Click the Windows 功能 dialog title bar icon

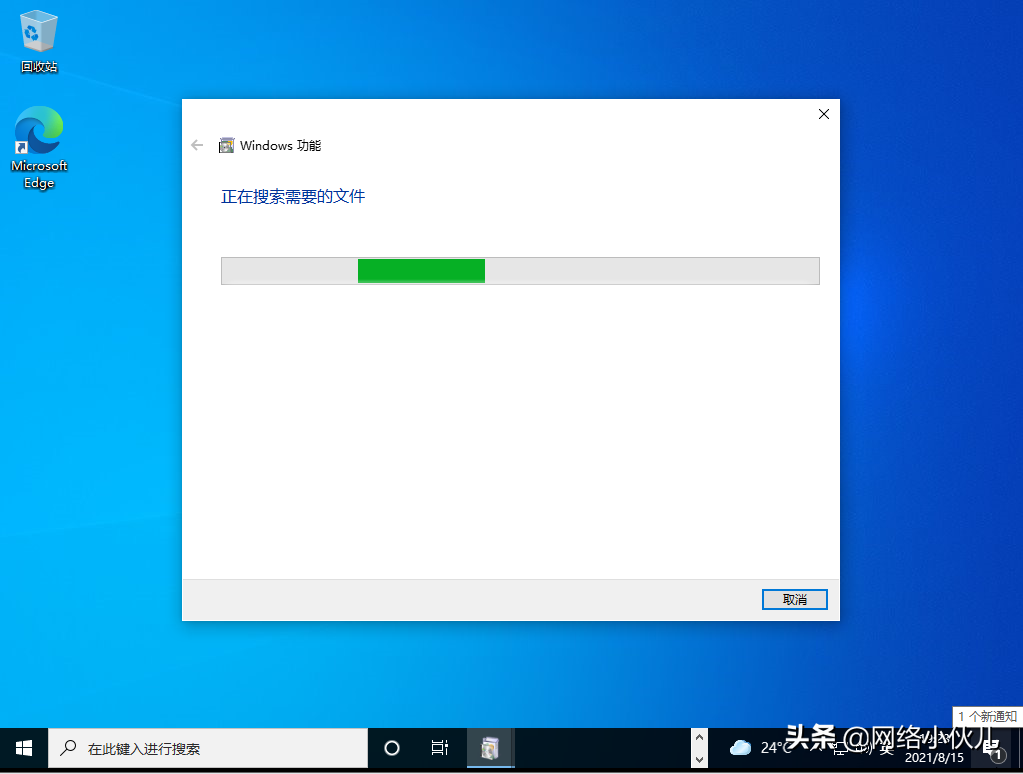227,145
